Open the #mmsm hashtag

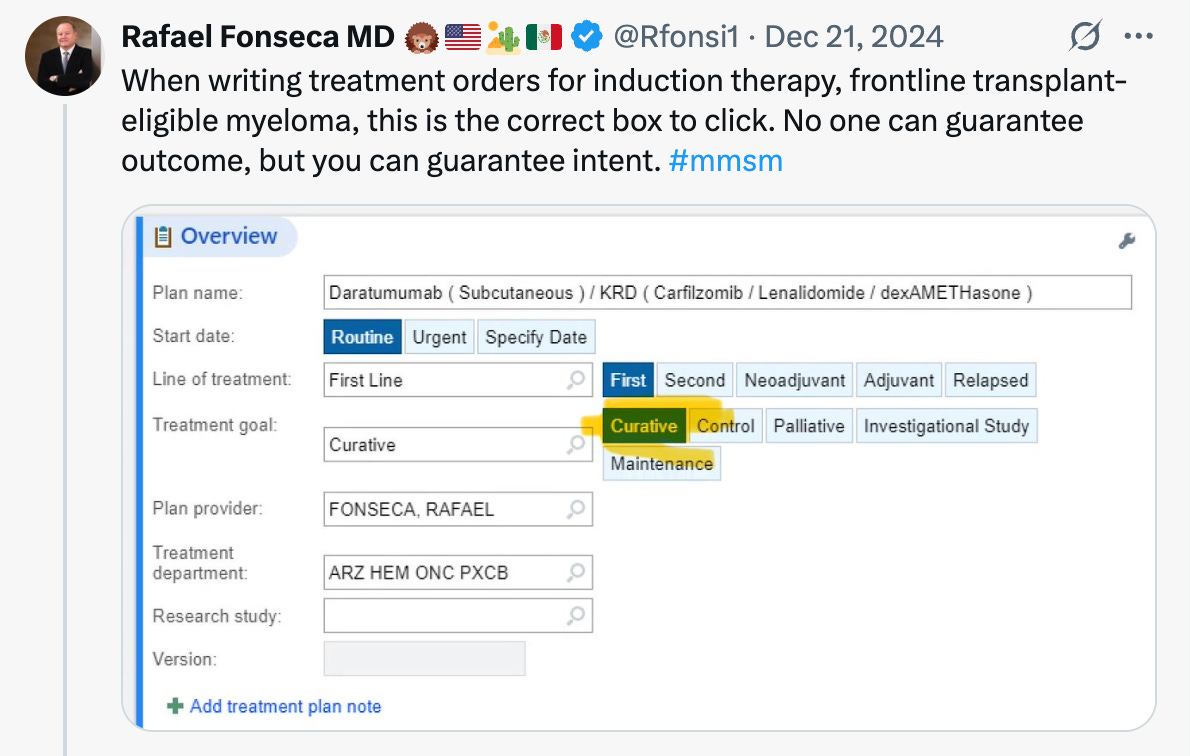727,160
